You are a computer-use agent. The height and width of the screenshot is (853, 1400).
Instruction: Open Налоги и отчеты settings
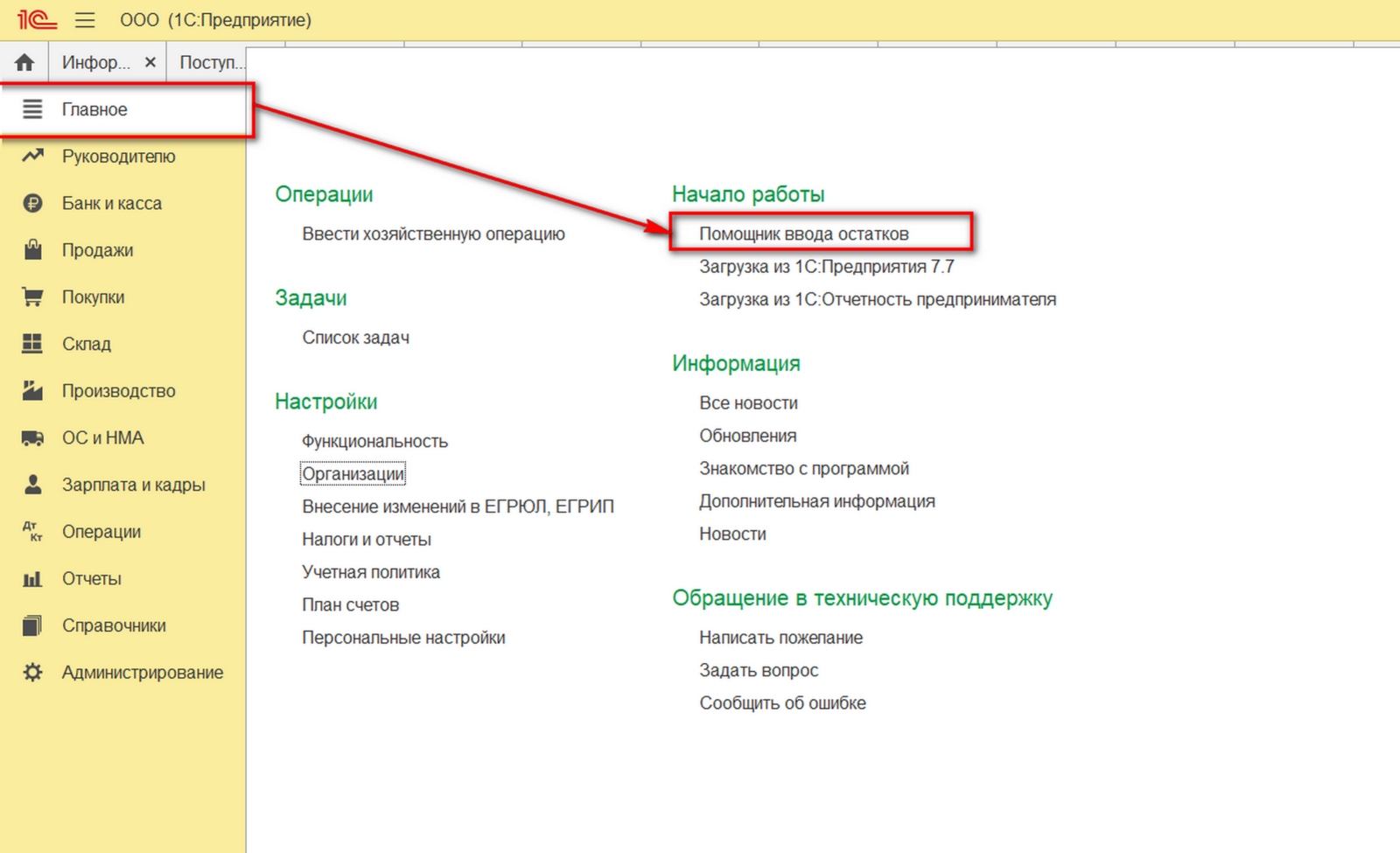(367, 540)
